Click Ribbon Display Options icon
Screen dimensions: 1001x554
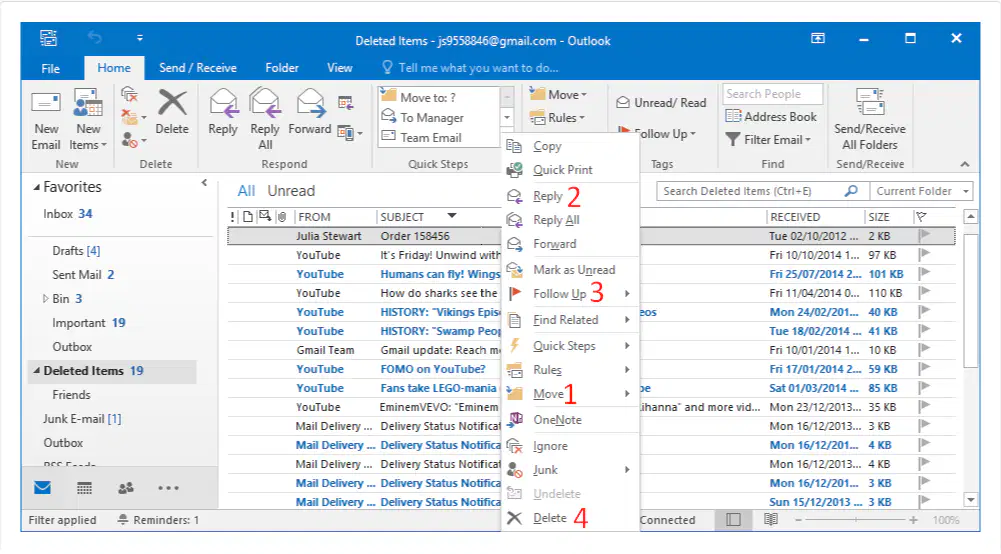pyautogui.click(x=818, y=38)
